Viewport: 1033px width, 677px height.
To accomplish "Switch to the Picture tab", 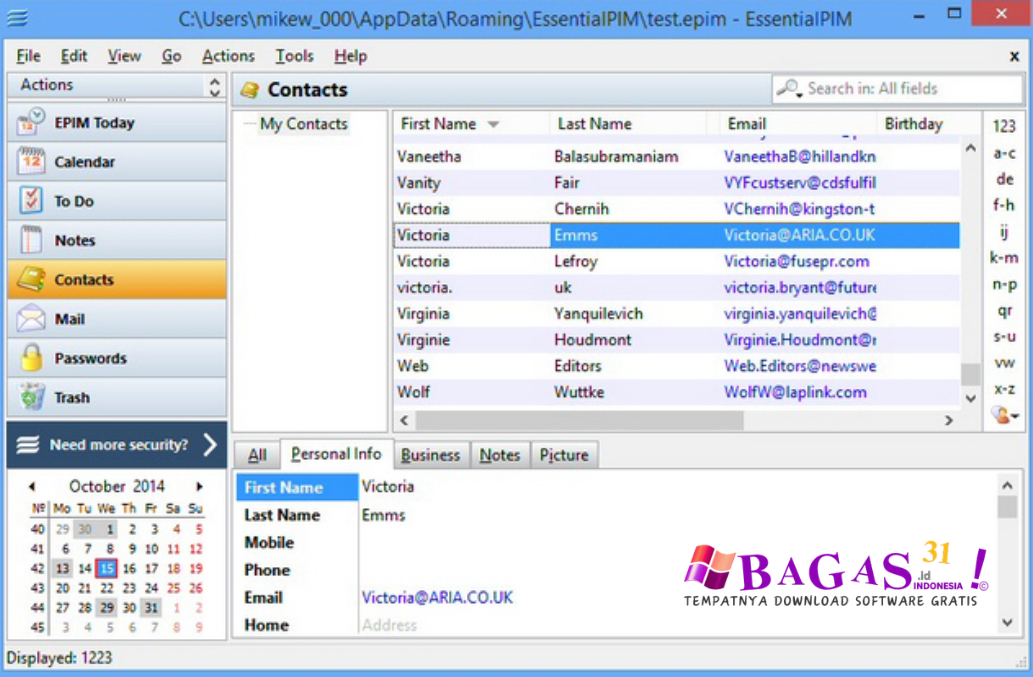I will click(564, 455).
